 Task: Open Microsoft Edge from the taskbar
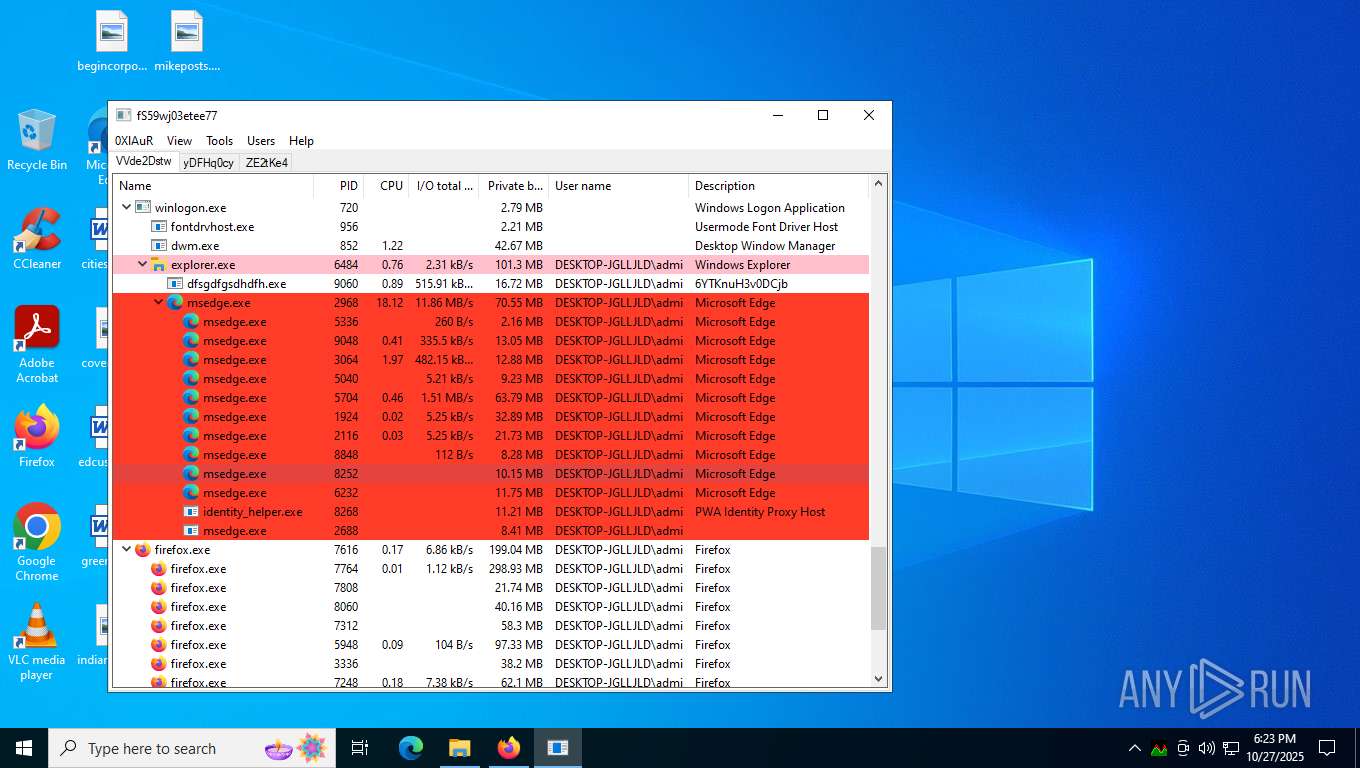coord(411,748)
